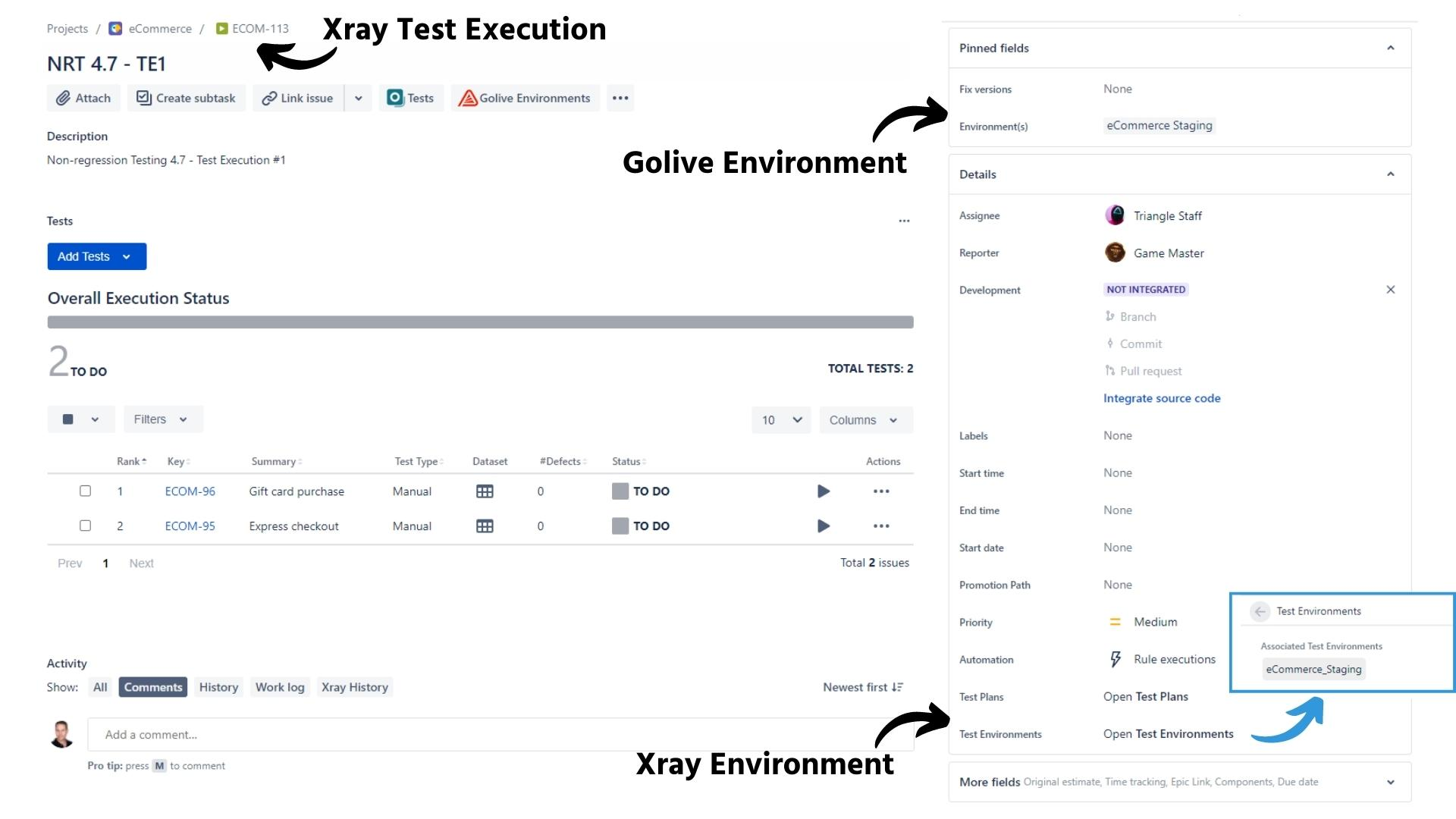Screen dimensions: 1456x819
Task: Open the dataset grid icon for ECOM-95
Action: coord(485,526)
